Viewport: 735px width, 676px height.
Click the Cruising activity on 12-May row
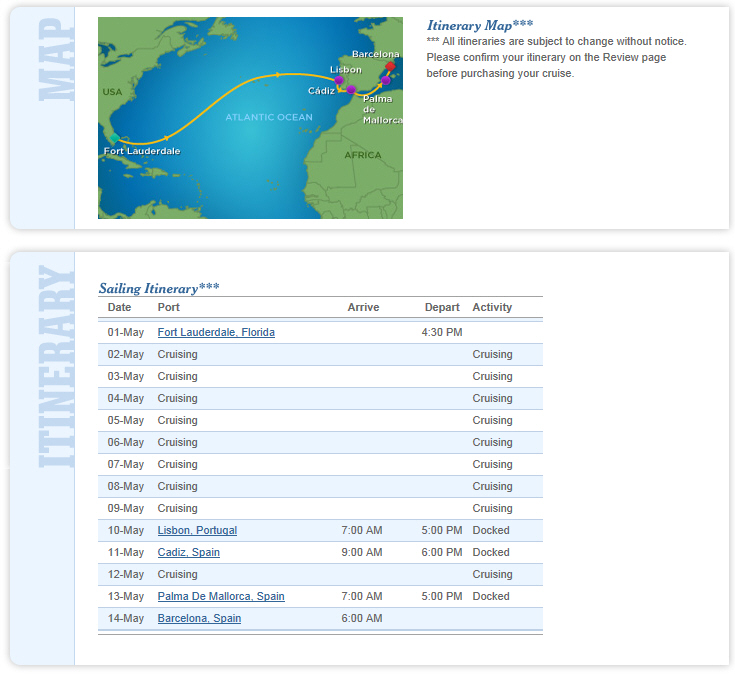[x=492, y=574]
